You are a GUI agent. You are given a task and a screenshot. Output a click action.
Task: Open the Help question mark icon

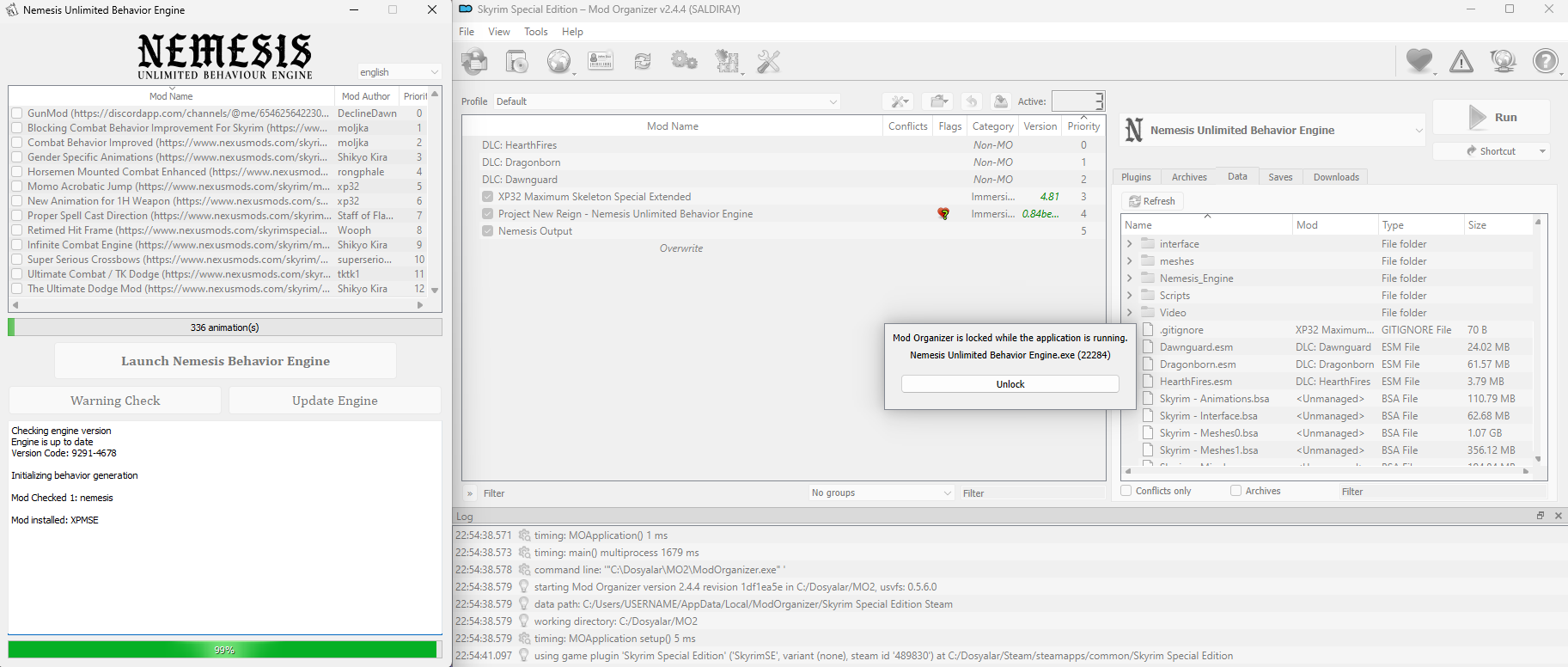tap(1546, 61)
